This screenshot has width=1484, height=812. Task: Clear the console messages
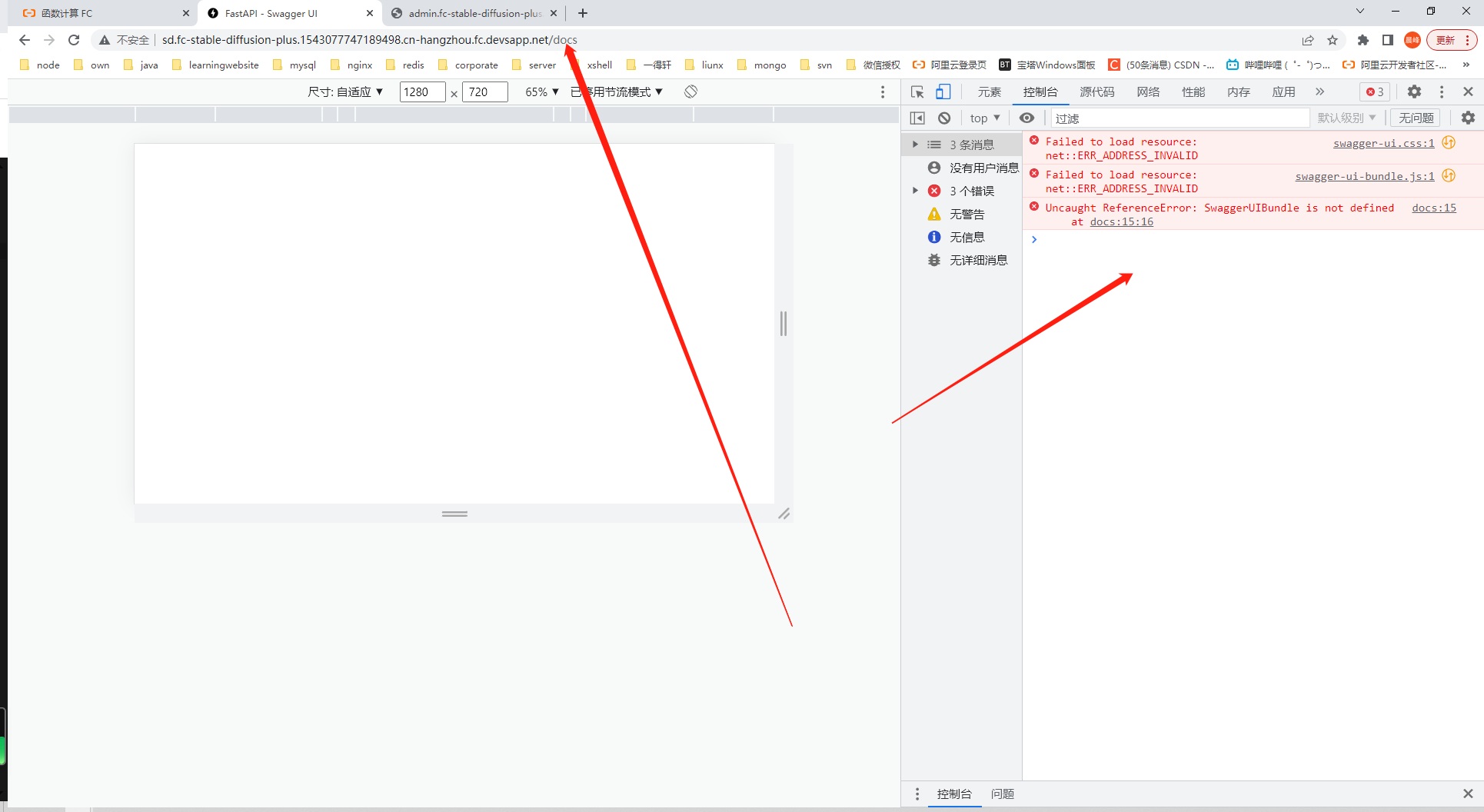click(944, 118)
